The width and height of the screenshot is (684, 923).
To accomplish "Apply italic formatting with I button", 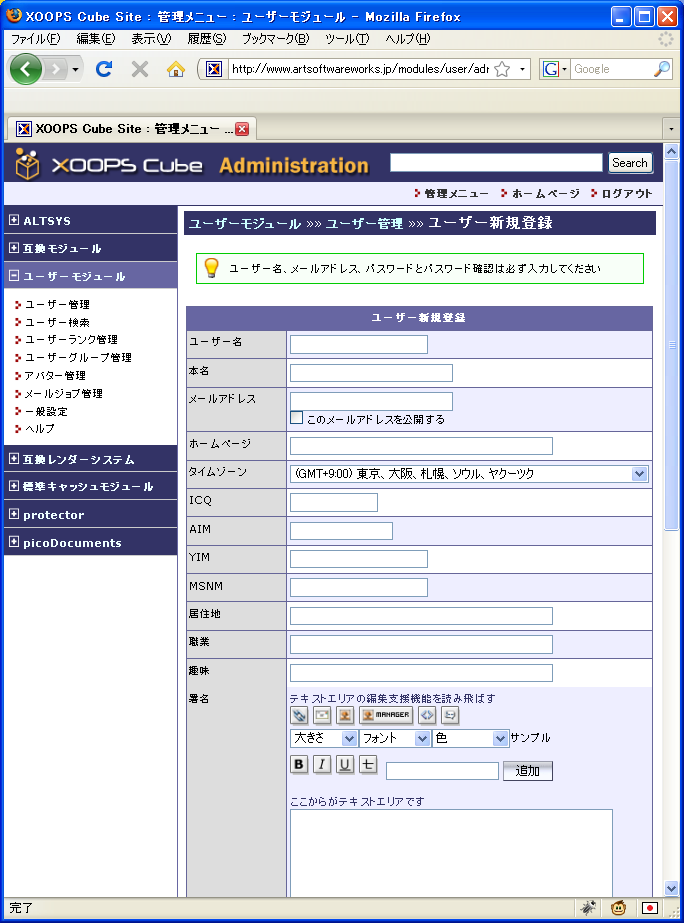I will coord(322,765).
